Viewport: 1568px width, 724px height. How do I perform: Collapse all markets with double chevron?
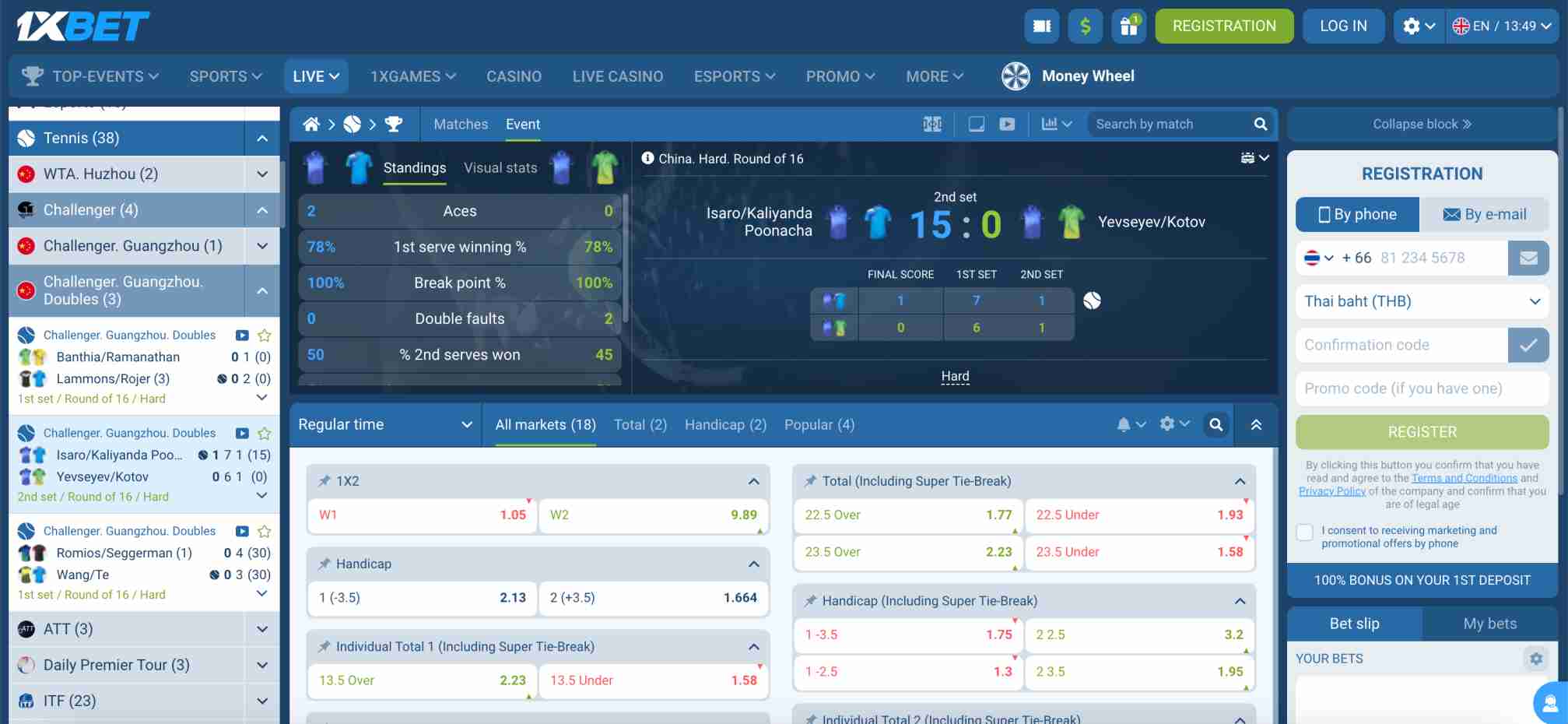[x=1256, y=424]
